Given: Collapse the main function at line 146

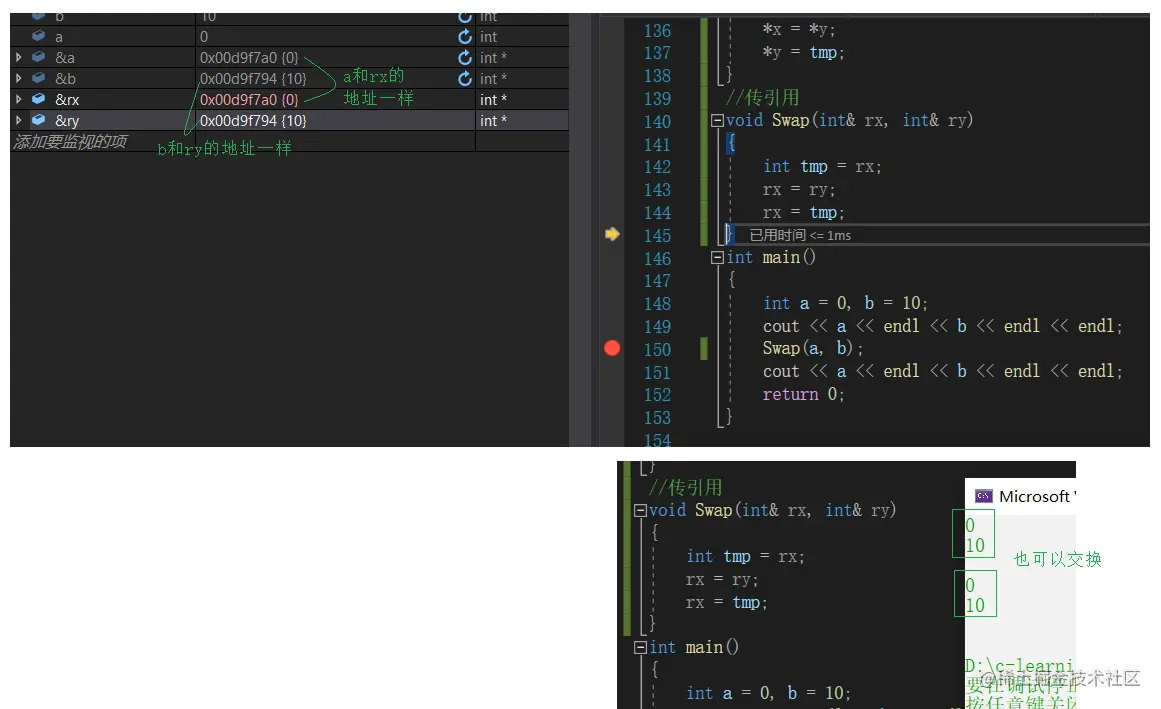Looking at the screenshot, I should pyautogui.click(x=717, y=258).
